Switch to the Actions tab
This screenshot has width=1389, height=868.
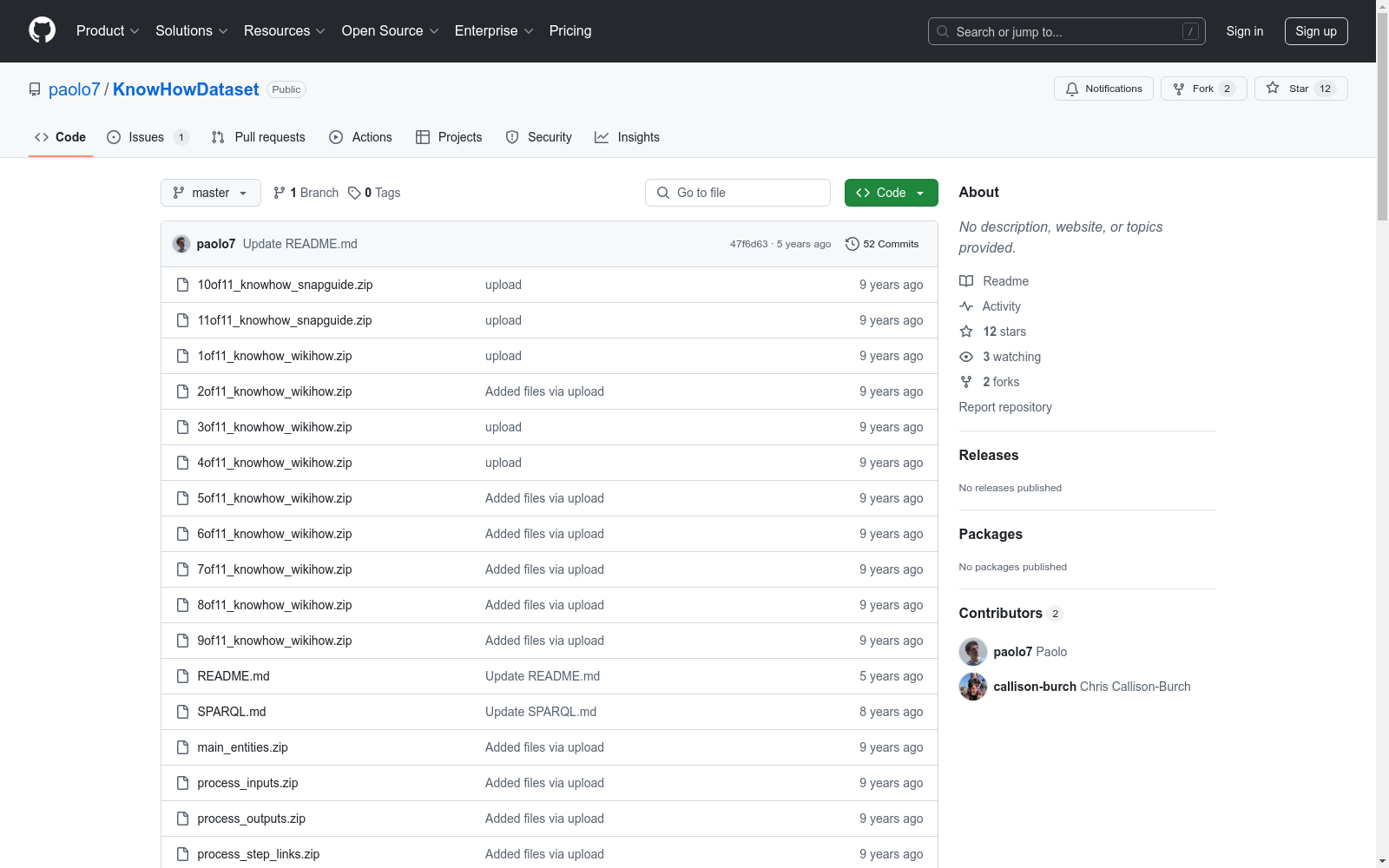click(361, 137)
